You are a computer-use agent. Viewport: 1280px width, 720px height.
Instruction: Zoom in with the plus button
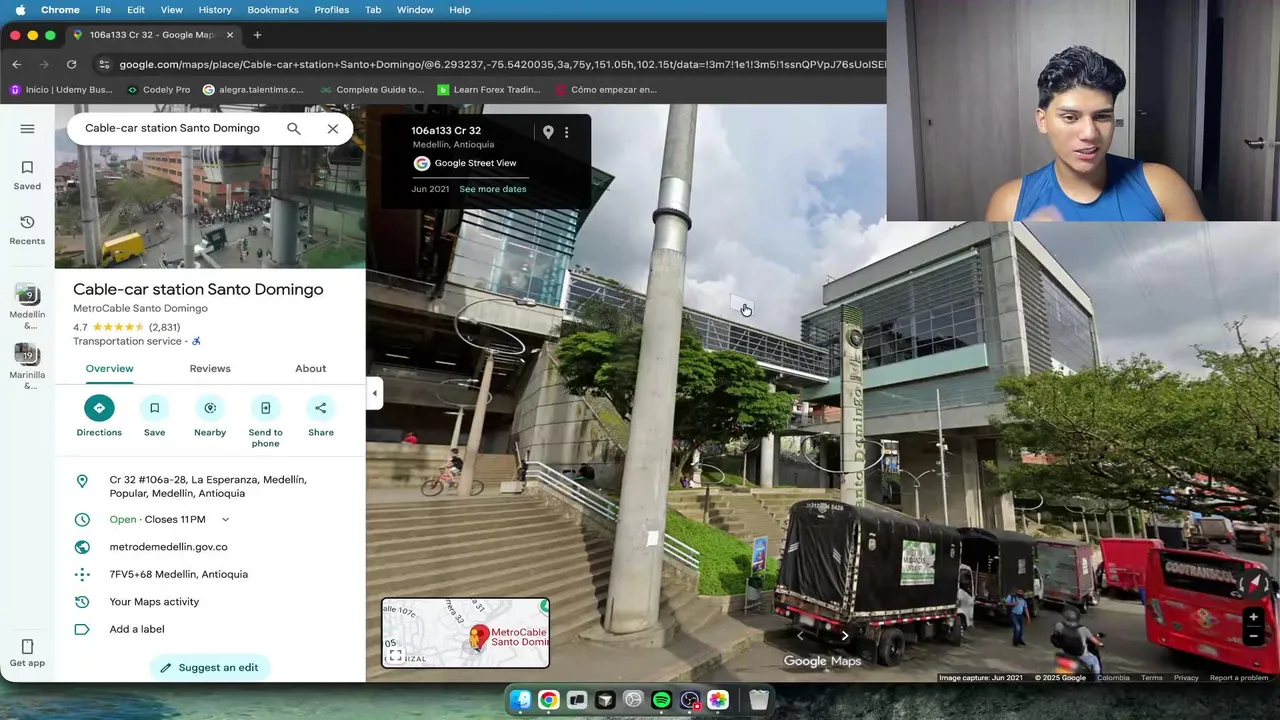[1253, 617]
